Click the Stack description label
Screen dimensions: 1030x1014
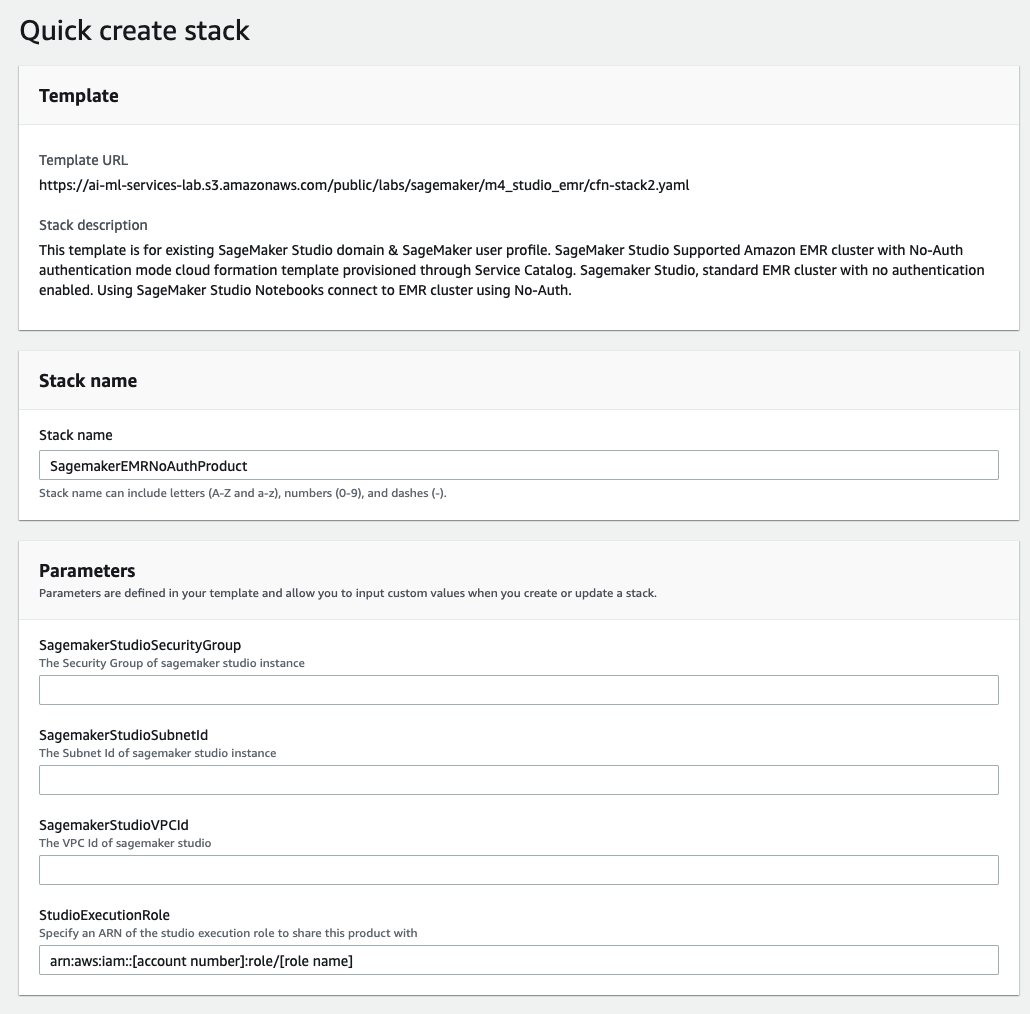point(93,225)
